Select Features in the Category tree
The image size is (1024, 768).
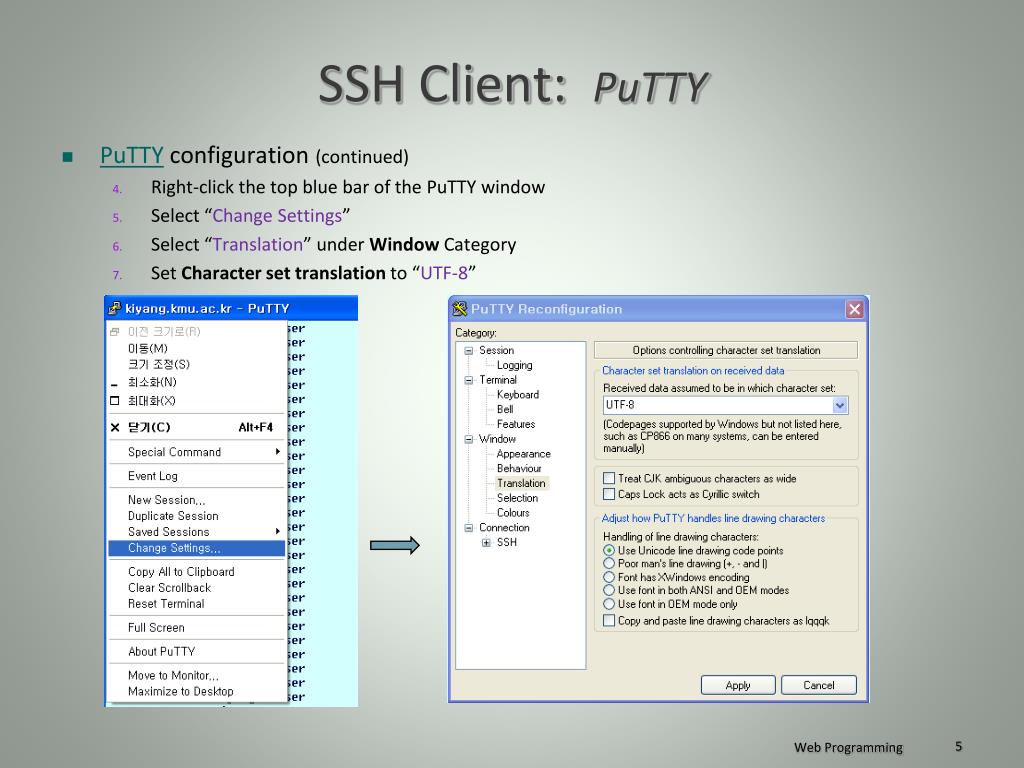516,424
